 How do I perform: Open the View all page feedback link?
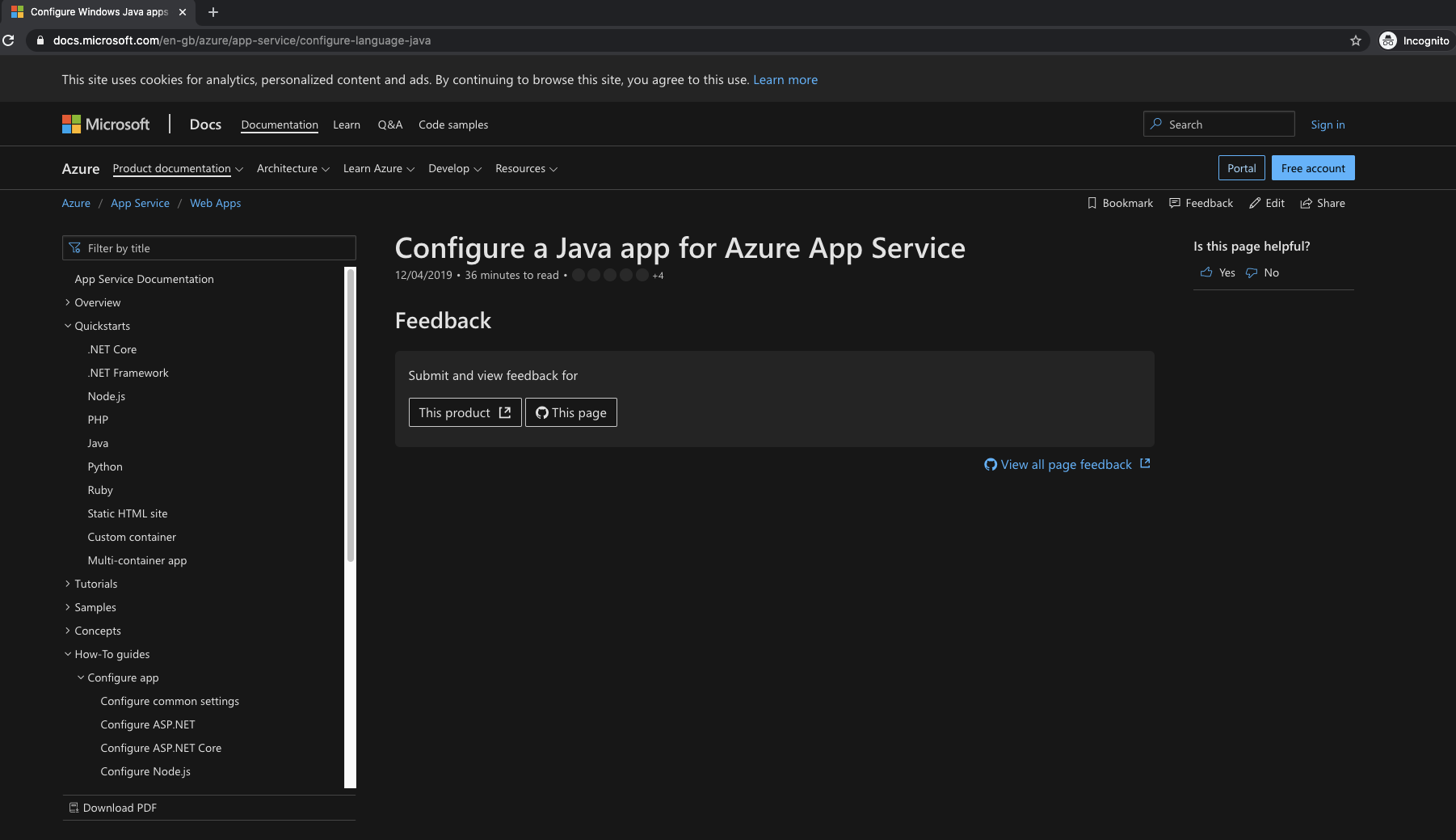pyautogui.click(x=1067, y=464)
